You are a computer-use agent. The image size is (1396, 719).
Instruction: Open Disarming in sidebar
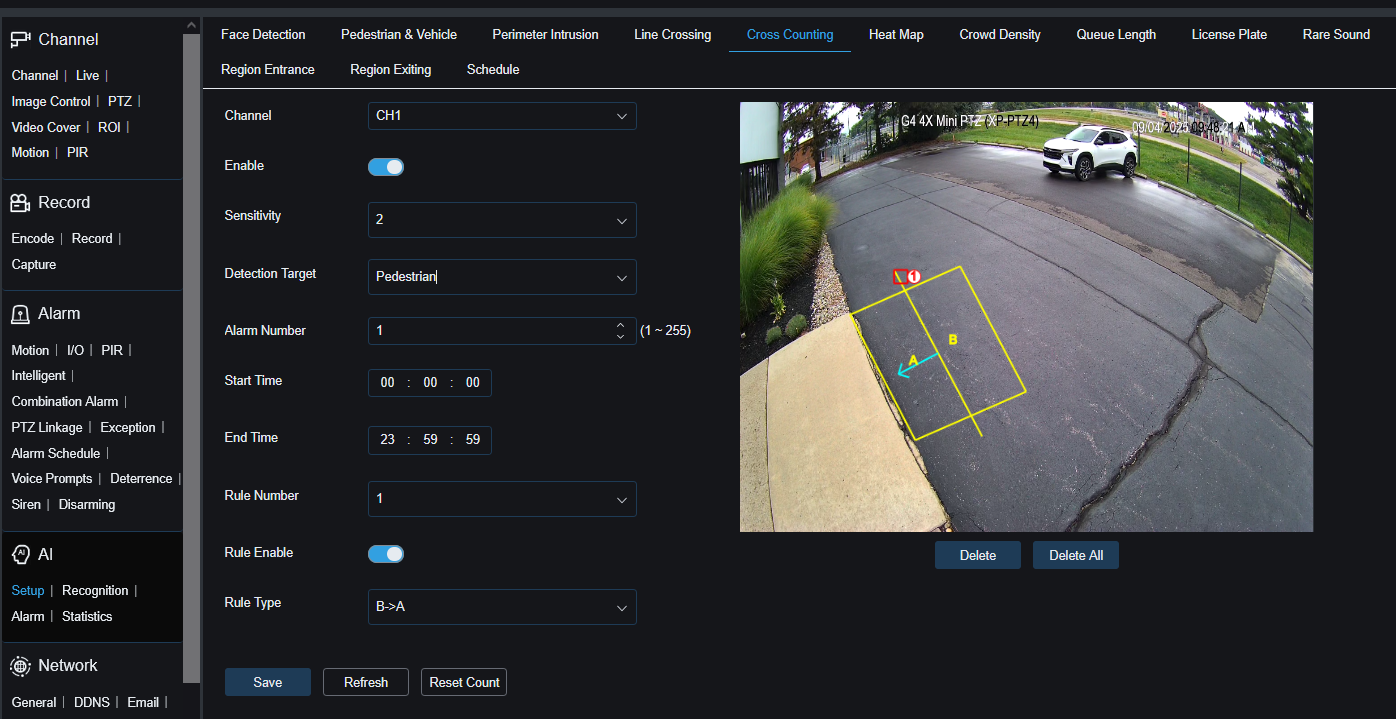pos(87,505)
